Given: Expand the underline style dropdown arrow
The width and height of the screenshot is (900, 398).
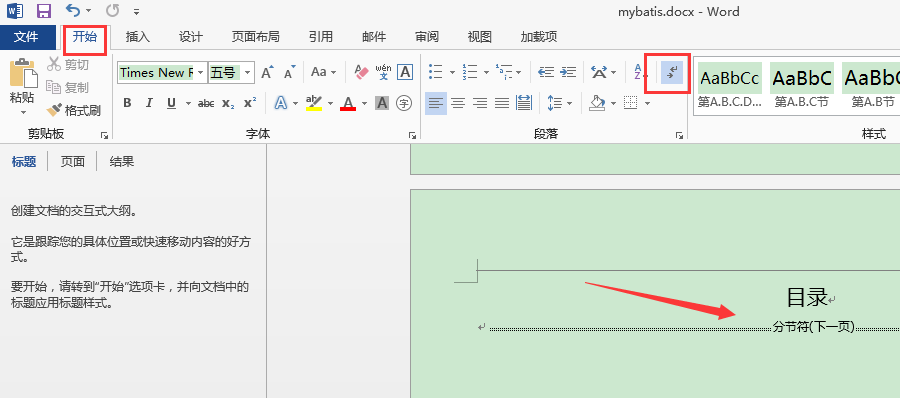Looking at the screenshot, I should click(188, 104).
